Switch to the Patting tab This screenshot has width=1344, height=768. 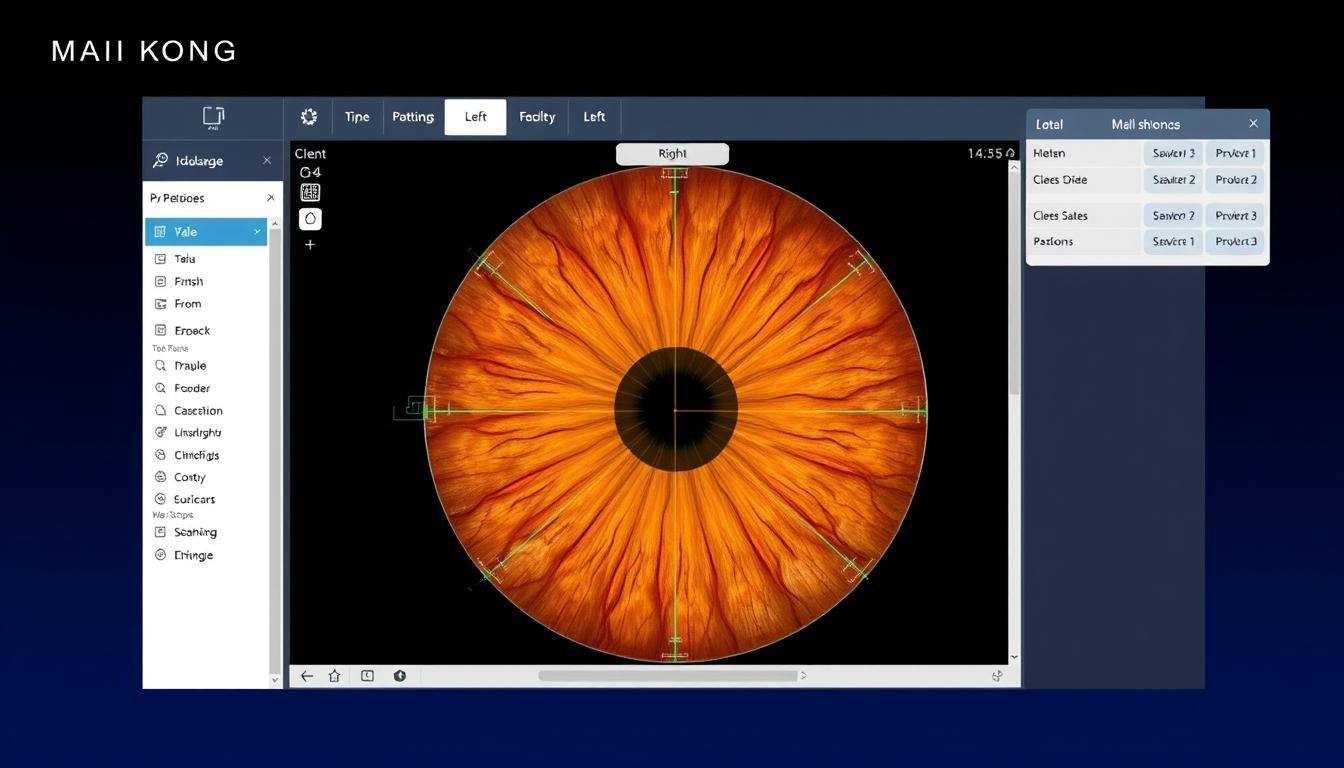click(x=413, y=116)
